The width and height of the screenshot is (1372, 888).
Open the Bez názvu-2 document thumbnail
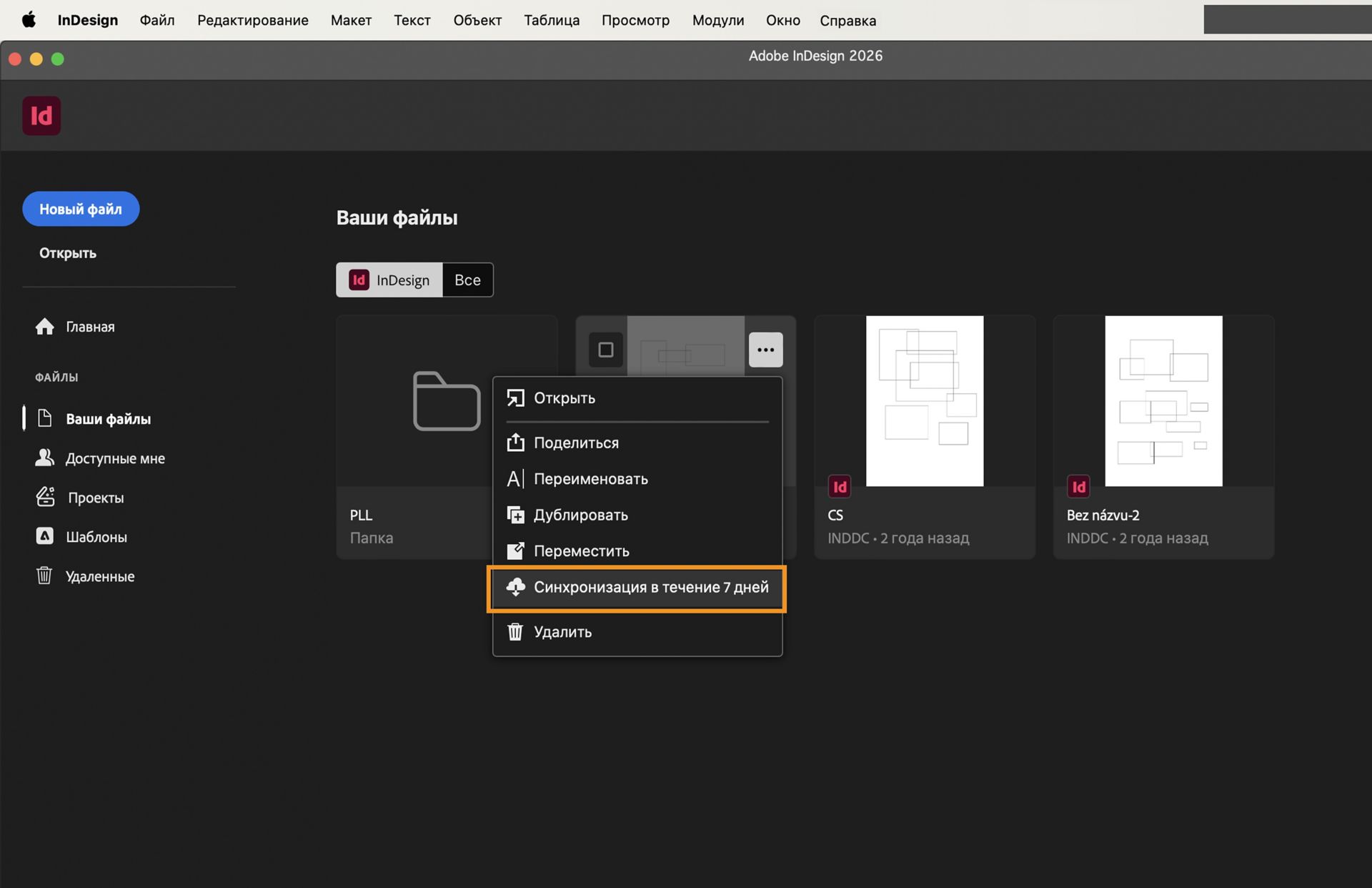click(x=1163, y=400)
